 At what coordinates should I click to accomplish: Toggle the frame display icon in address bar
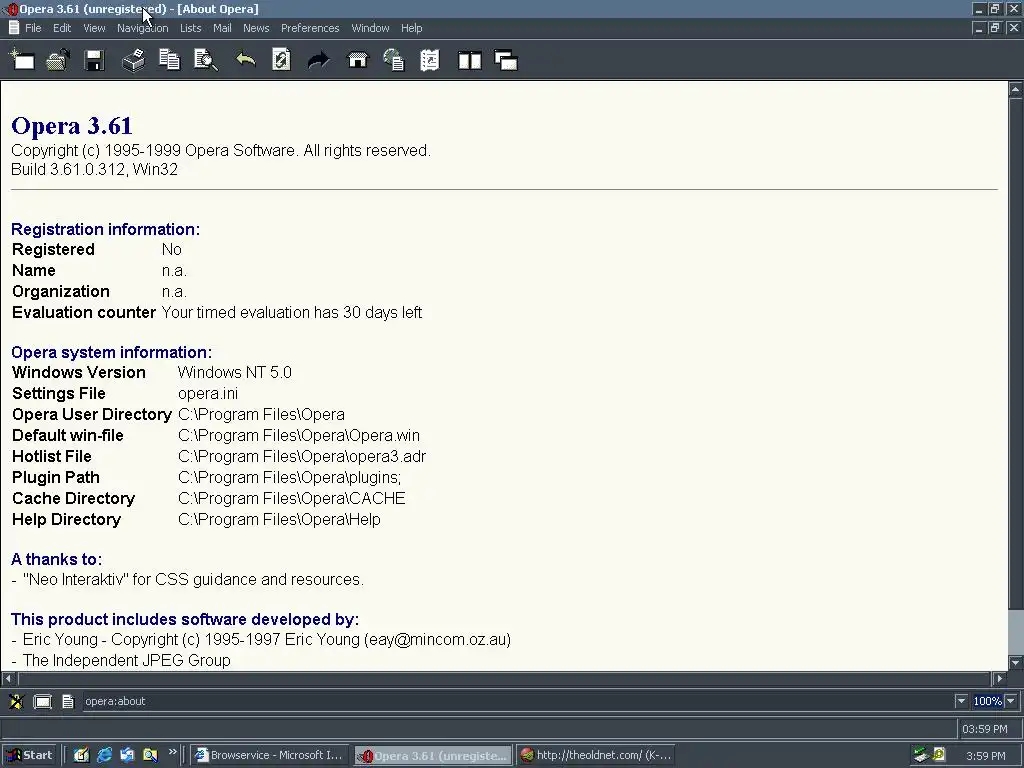point(42,701)
